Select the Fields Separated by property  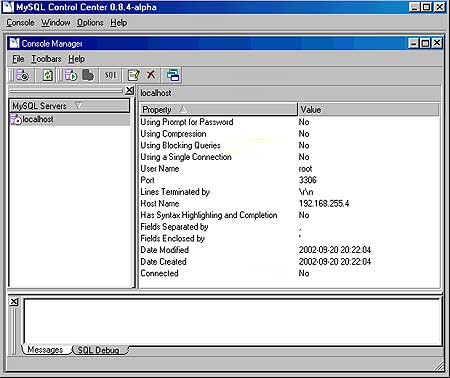(174, 227)
